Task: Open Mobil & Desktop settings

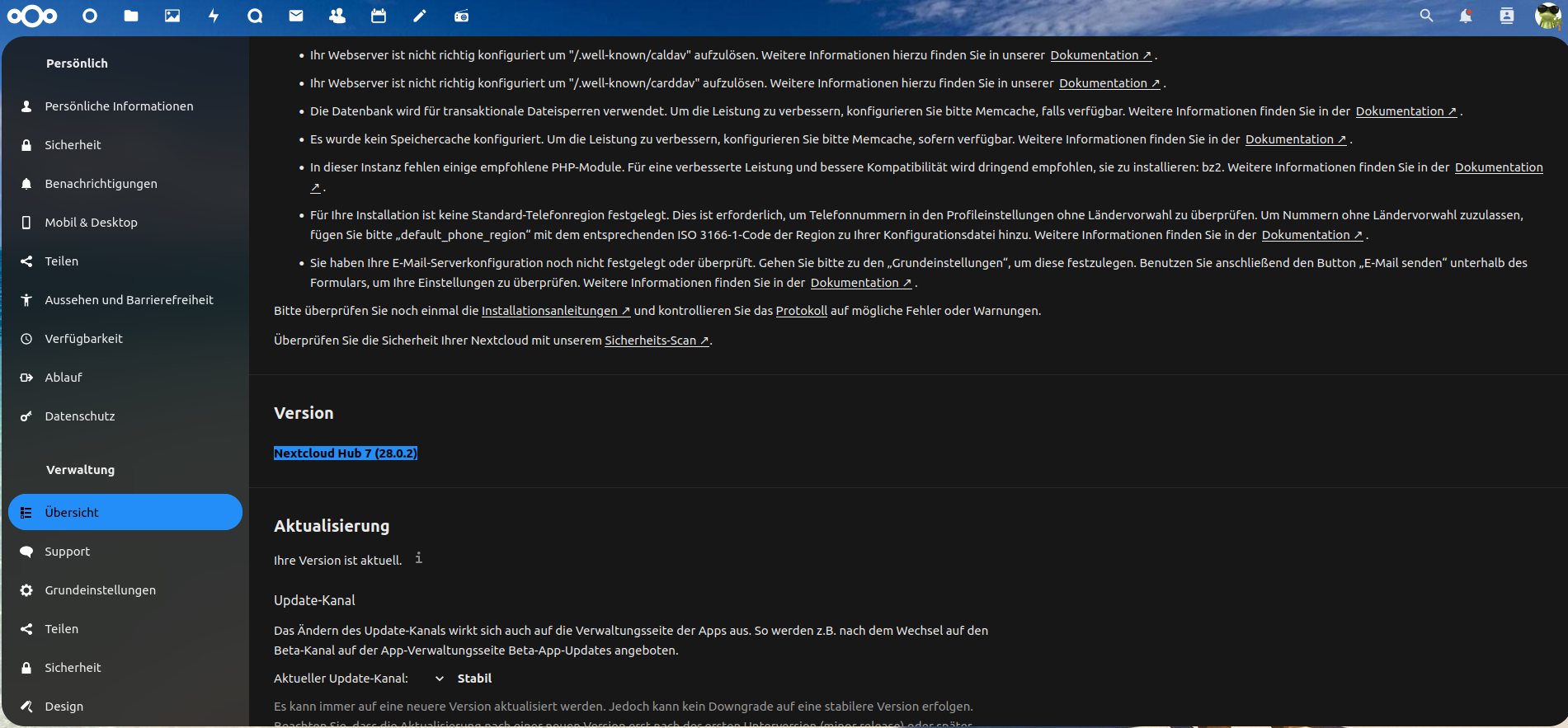Action: point(125,223)
